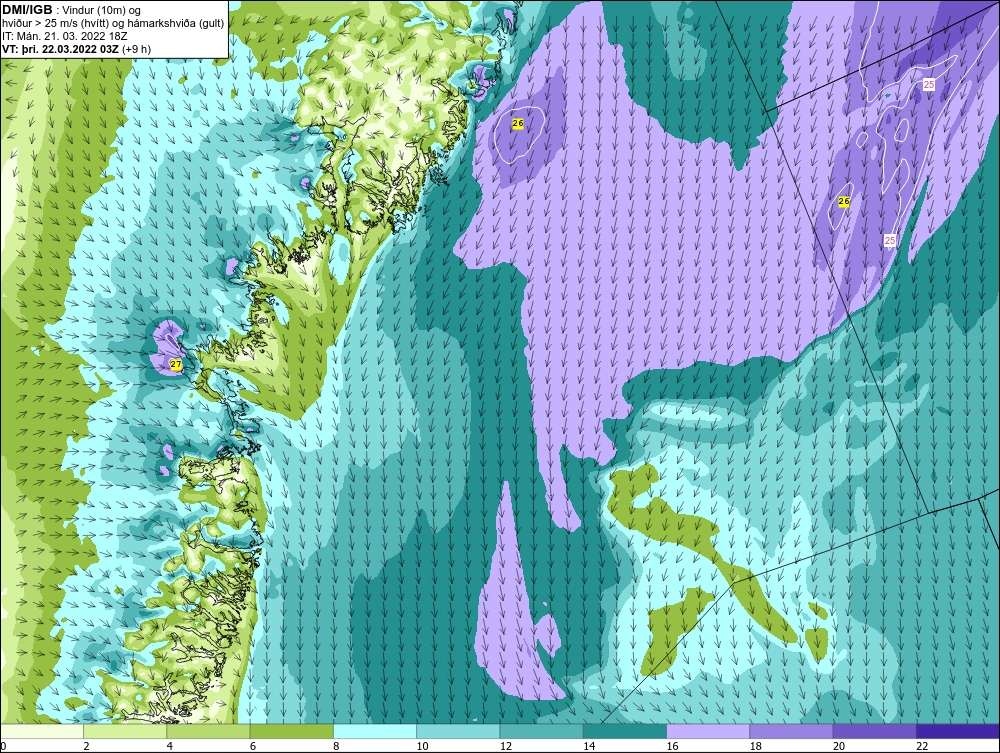Select the 0-2 m/s palest color swatch
1000x753 pixels.
click(x=42, y=731)
